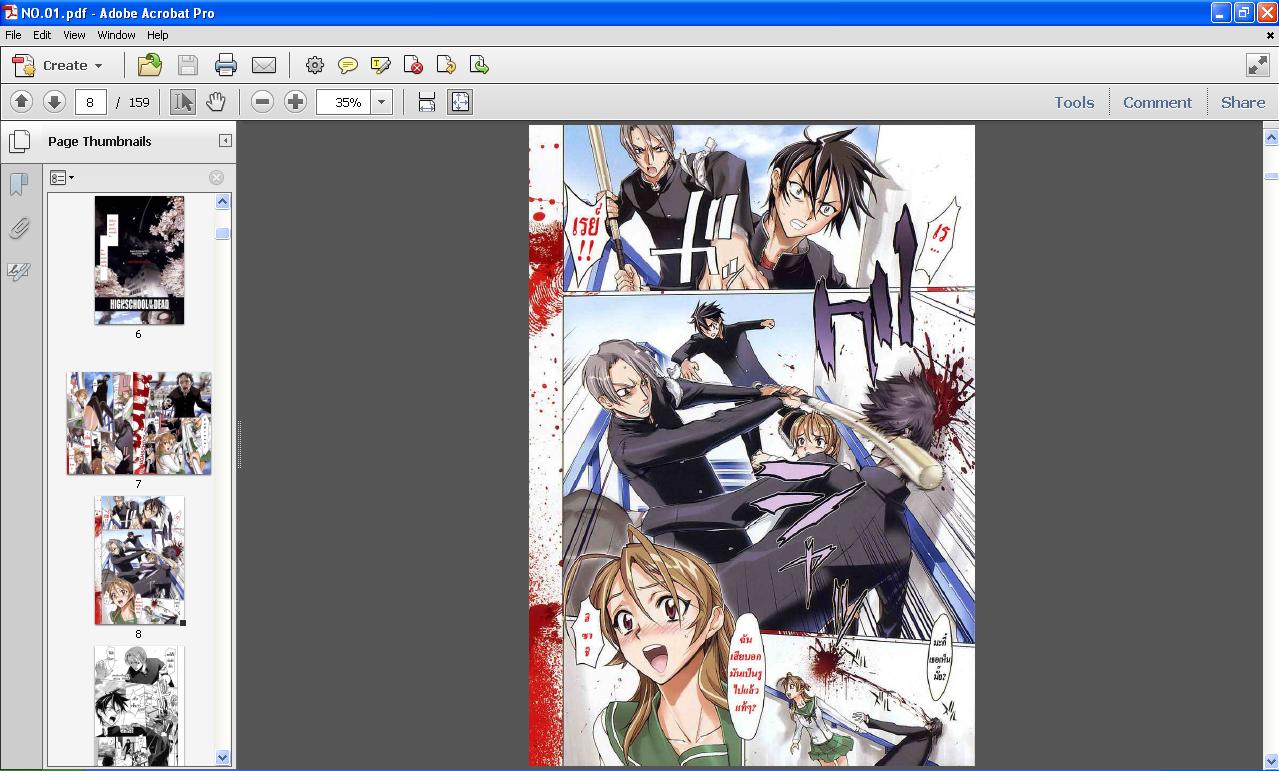The width and height of the screenshot is (1279, 771).
Task: Select the Page Thumbnails panel icon
Action: click(x=19, y=141)
